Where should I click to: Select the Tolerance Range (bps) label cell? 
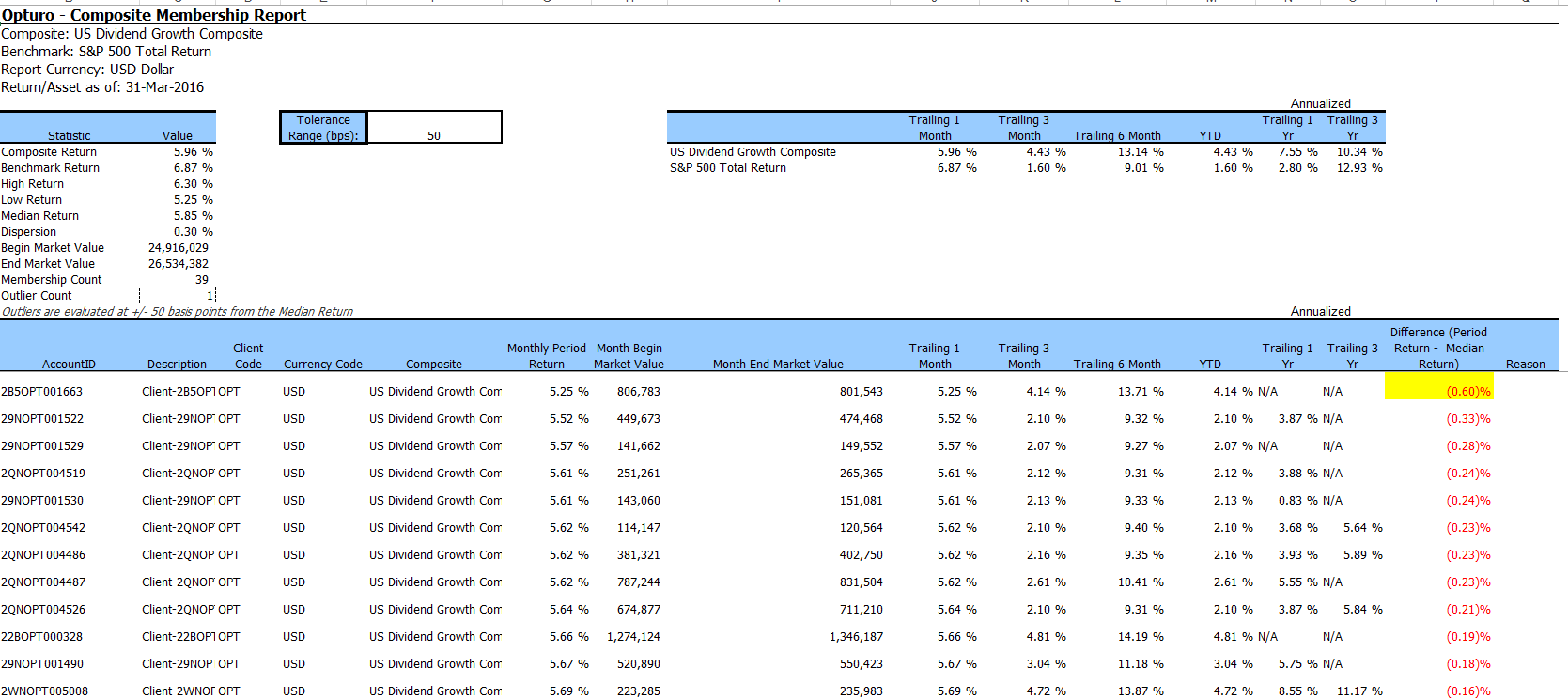tap(323, 128)
